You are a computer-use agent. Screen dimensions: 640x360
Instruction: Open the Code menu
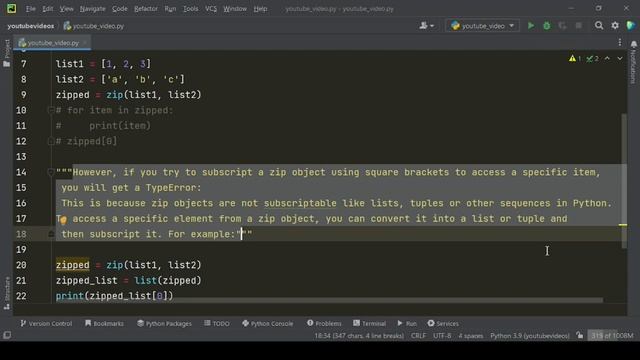[120, 9]
